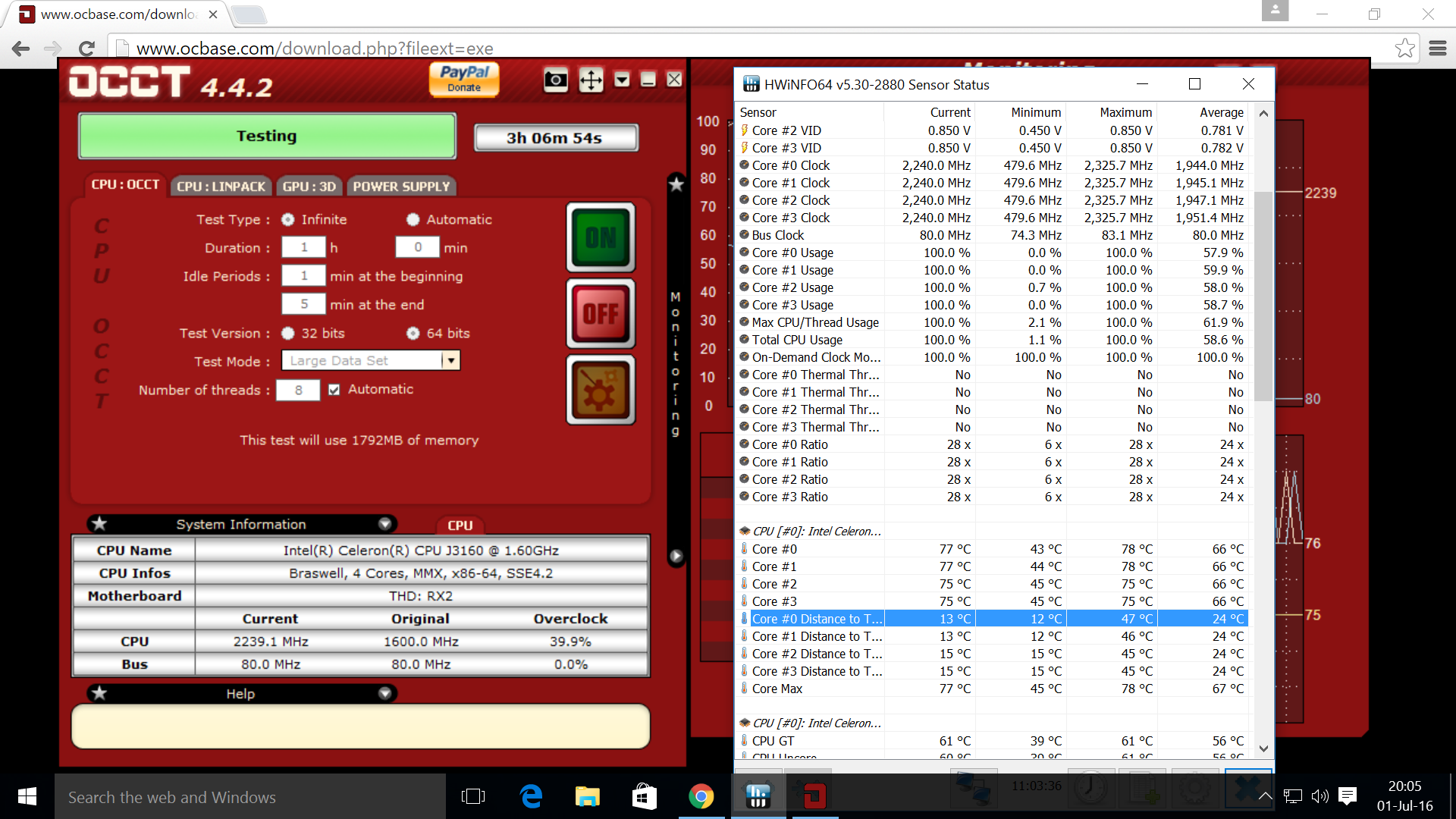
Task: Reload the ocbase.com page
Action: coord(86,49)
